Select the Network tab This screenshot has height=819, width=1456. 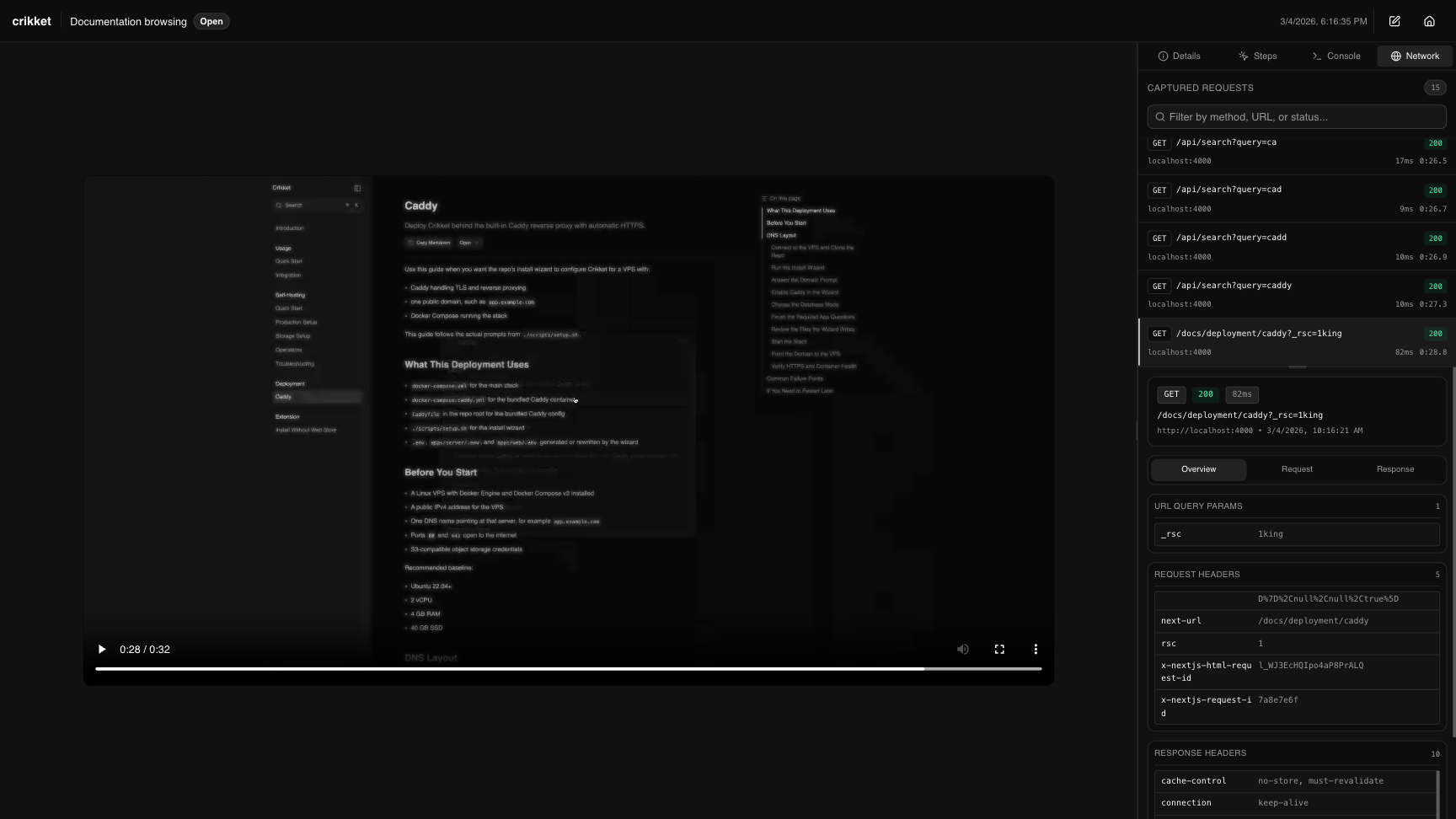(1415, 56)
